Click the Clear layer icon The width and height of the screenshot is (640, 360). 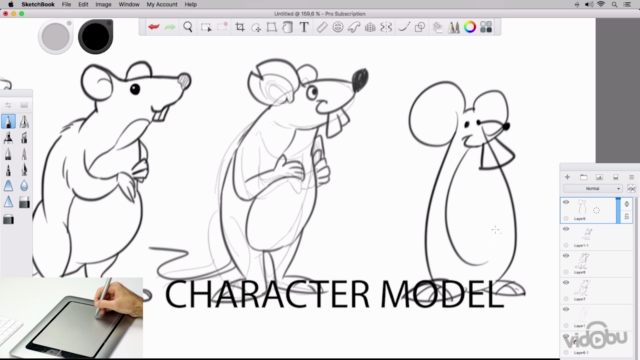pyautogui.click(x=616, y=177)
